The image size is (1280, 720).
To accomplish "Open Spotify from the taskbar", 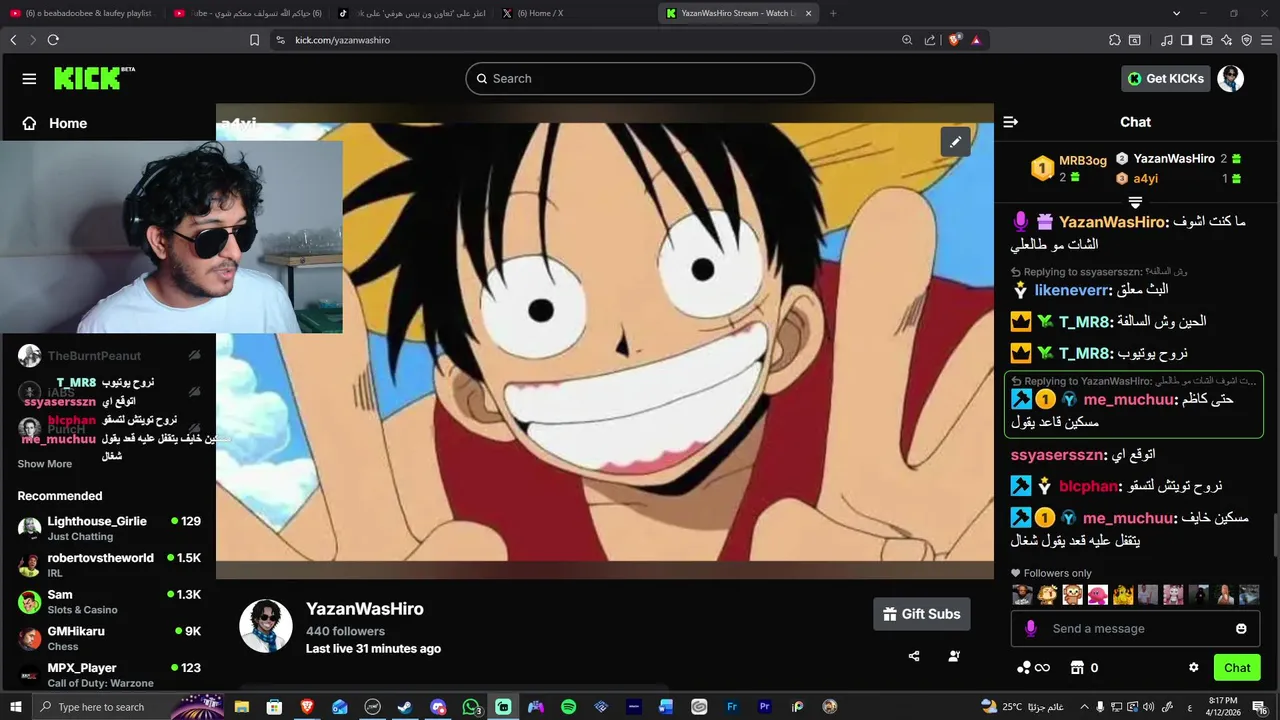I will (x=568, y=707).
